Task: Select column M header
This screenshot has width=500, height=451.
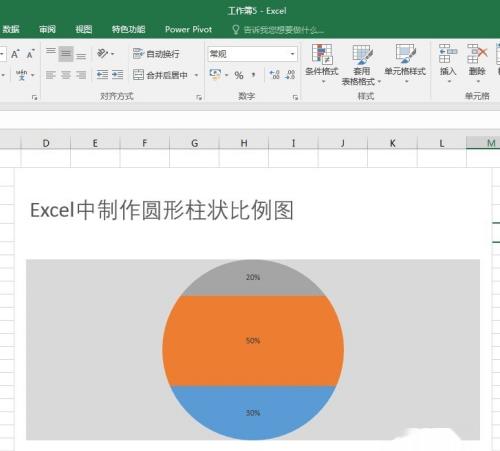Action: [x=483, y=143]
